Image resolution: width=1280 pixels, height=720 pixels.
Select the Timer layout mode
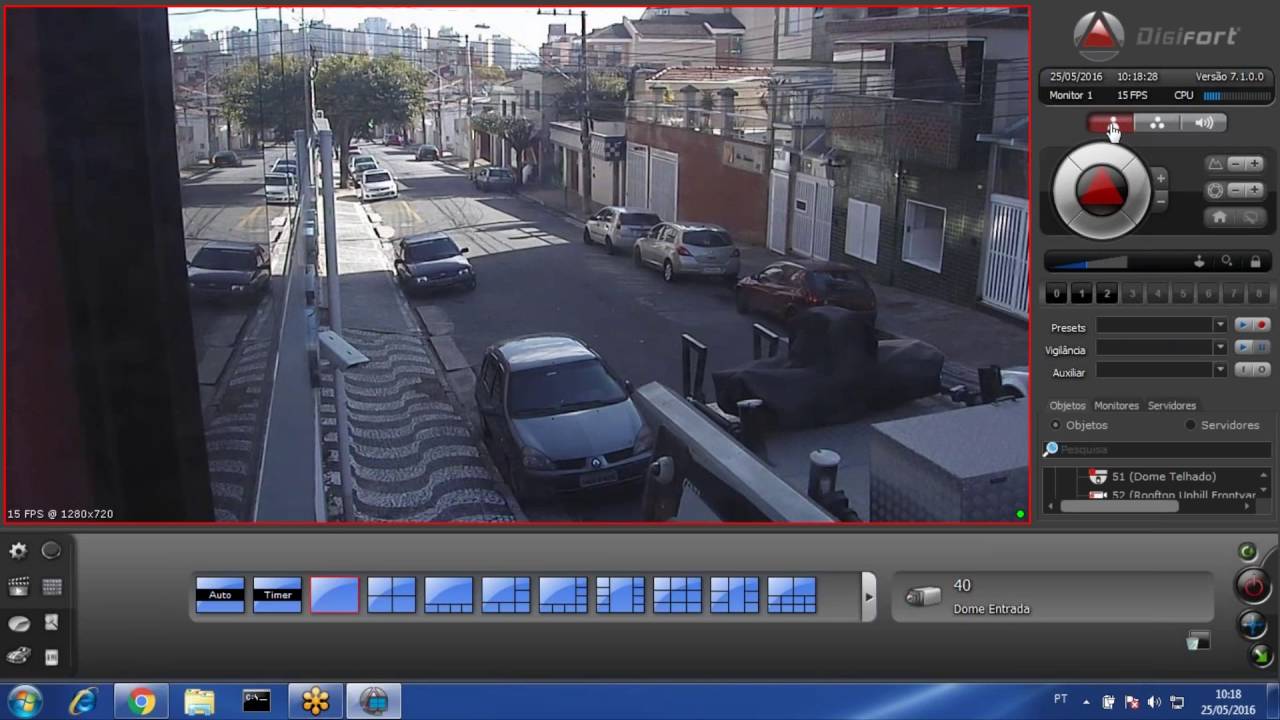(277, 594)
